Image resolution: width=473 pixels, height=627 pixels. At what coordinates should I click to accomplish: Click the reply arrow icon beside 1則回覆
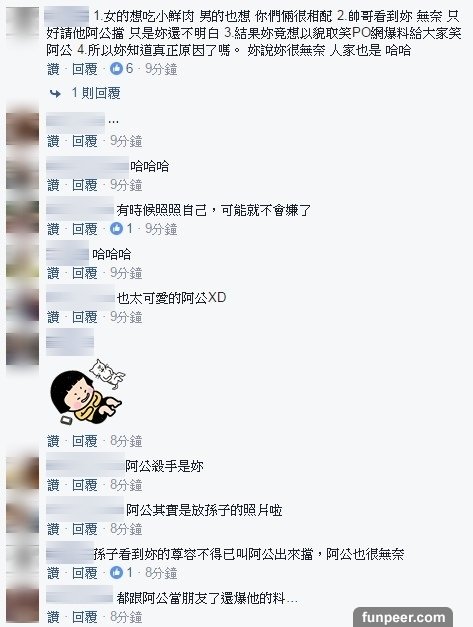click(56, 94)
